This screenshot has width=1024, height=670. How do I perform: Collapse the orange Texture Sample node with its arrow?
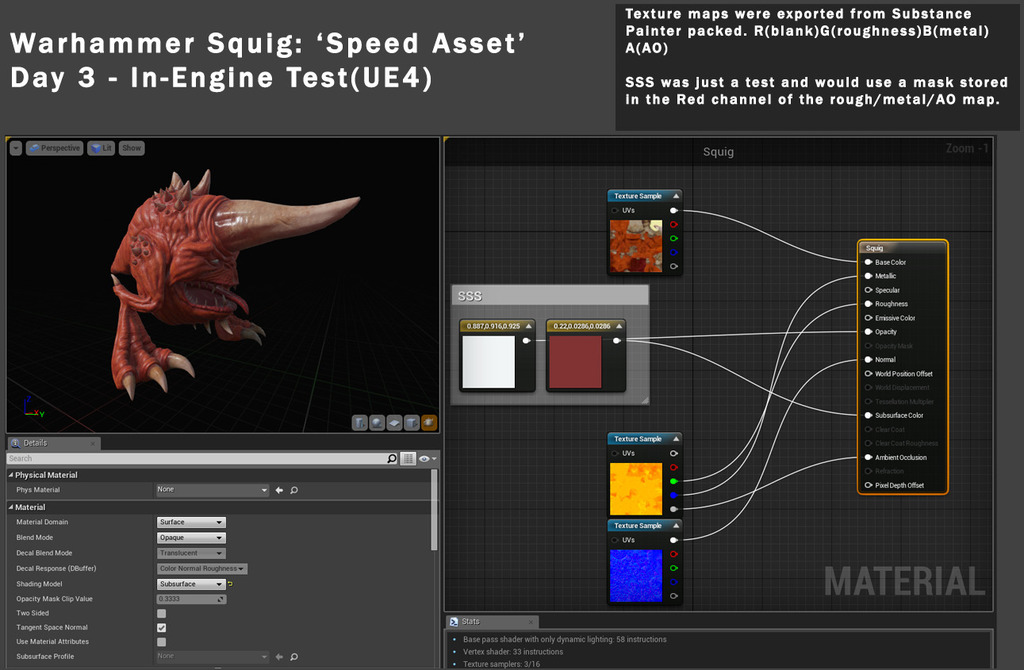pos(676,196)
